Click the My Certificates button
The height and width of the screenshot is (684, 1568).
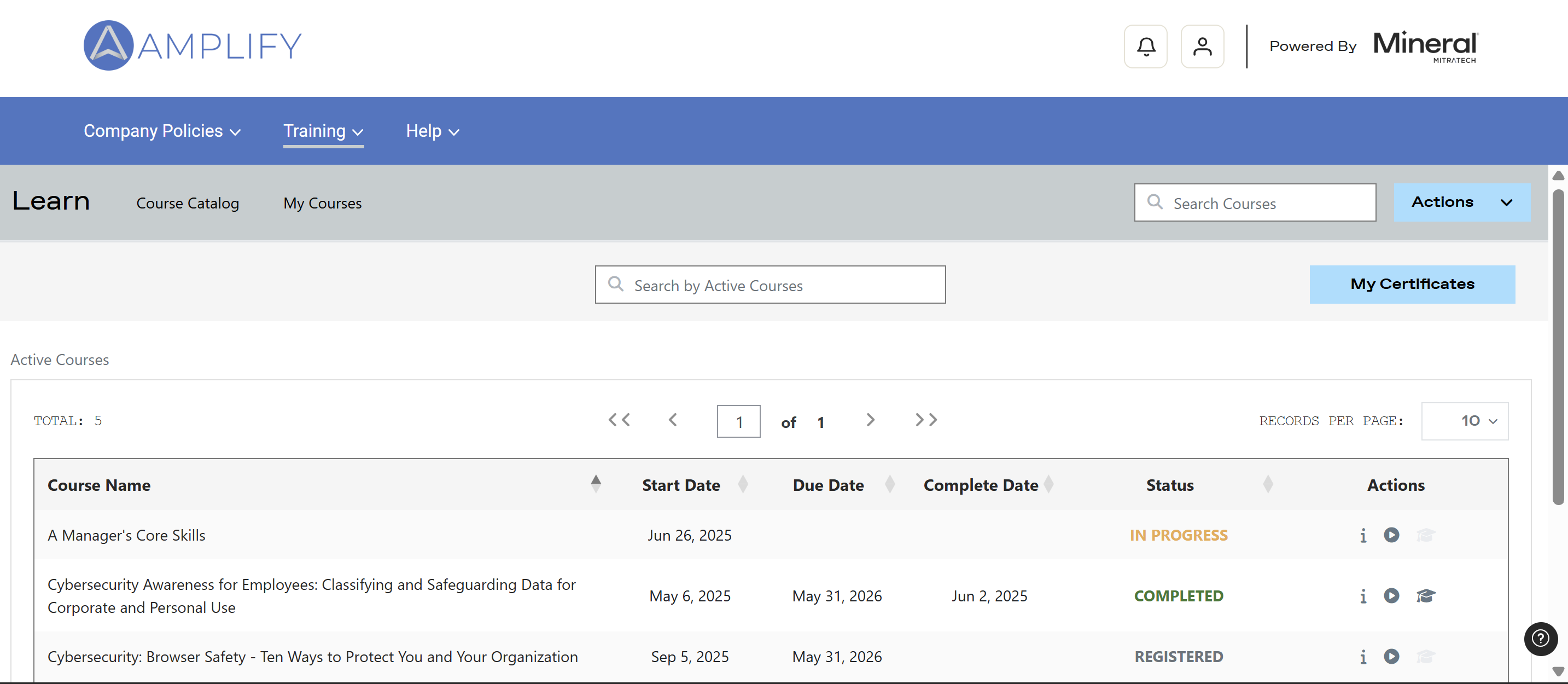click(x=1412, y=284)
